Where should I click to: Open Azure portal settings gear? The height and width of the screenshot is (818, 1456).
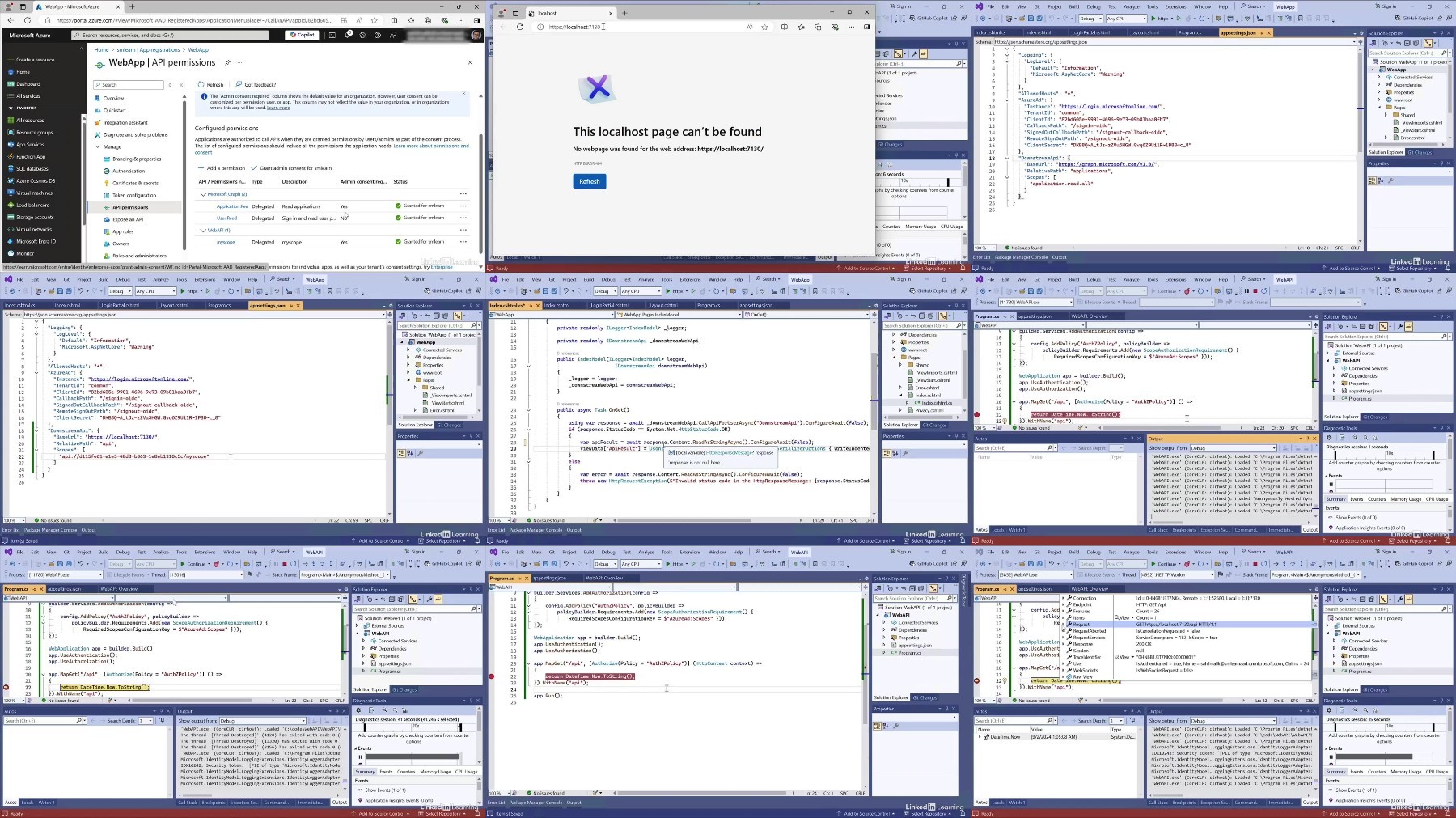(362, 35)
